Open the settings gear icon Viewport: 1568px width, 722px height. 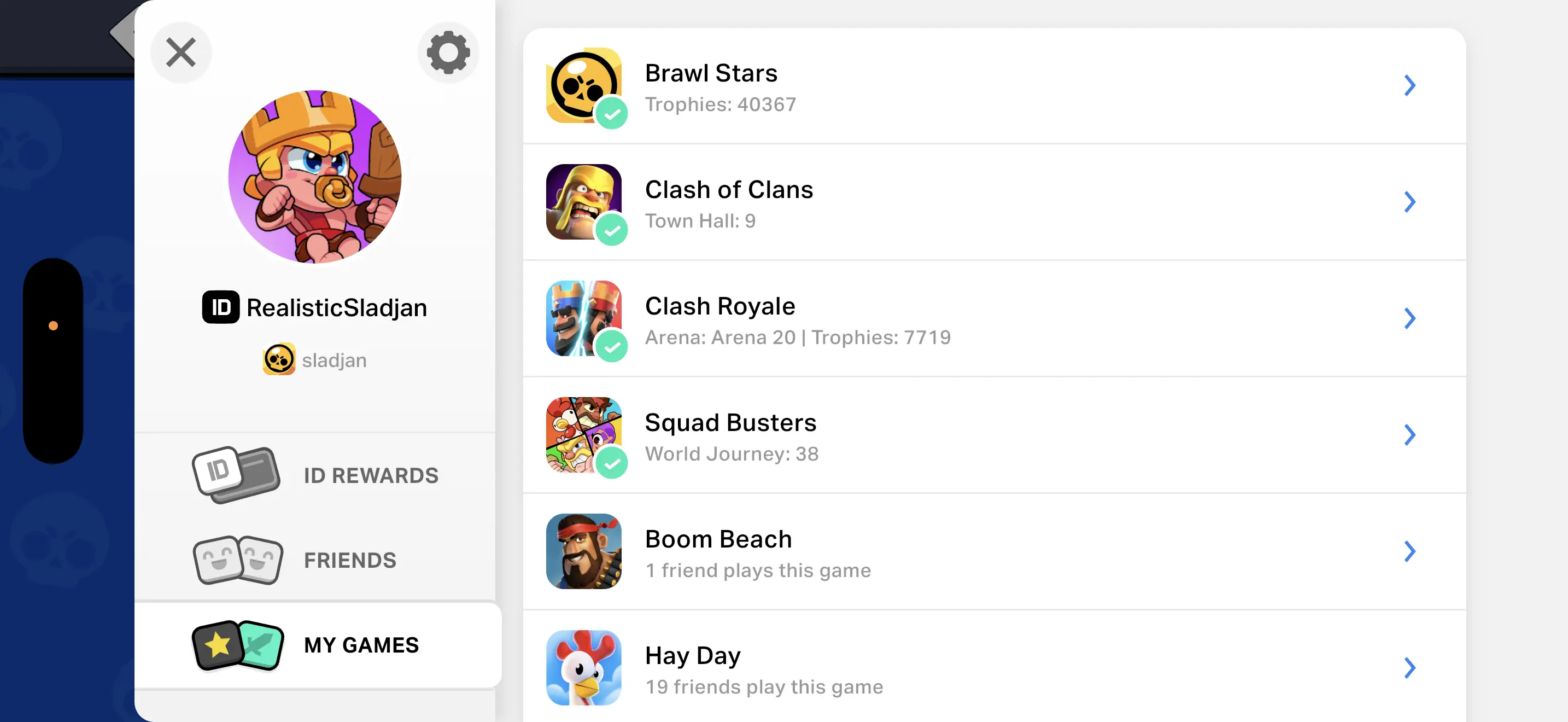click(x=448, y=53)
